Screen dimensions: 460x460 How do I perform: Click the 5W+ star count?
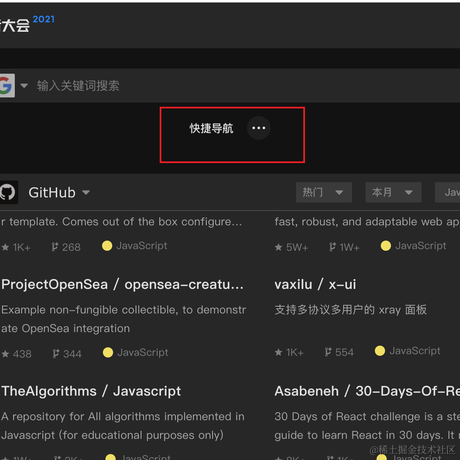pyautogui.click(x=291, y=247)
